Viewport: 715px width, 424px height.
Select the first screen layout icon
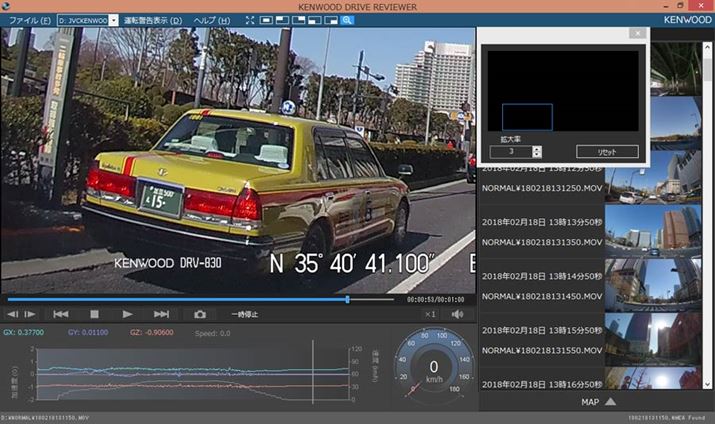[265, 20]
